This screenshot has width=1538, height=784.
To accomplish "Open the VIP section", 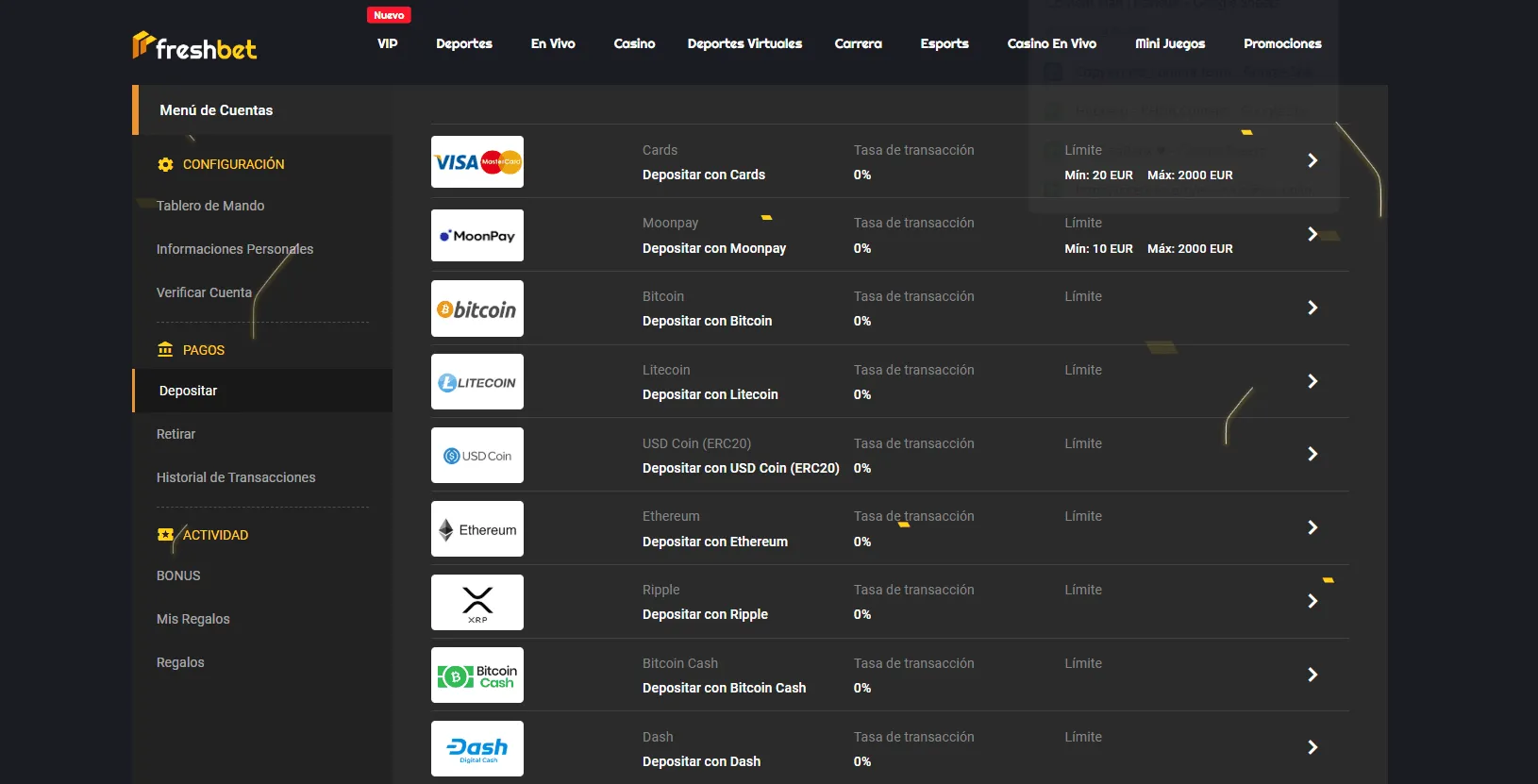I will 388,43.
